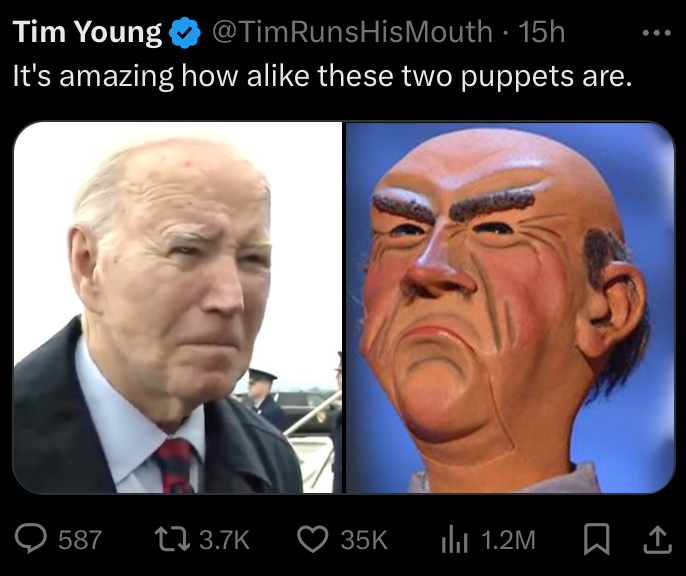
Task: Open the right puppet image
Action: coord(510,307)
